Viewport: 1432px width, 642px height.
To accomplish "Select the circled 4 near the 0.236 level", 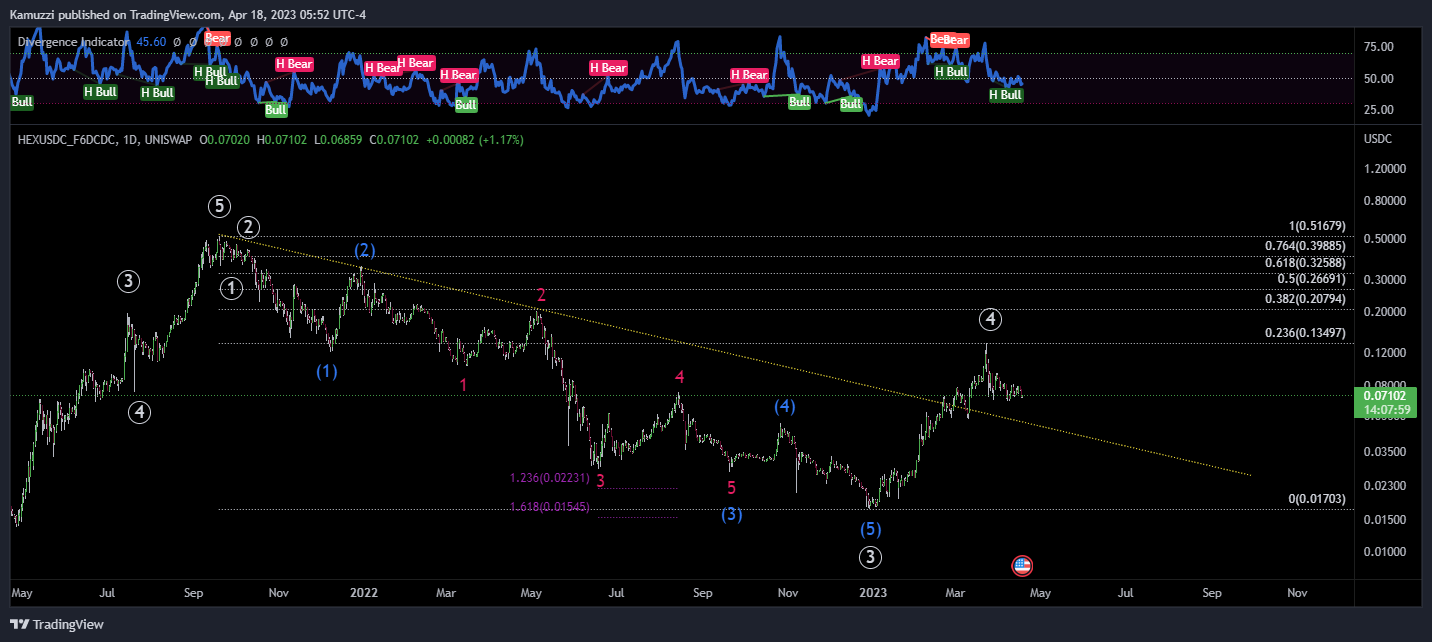I will (989, 320).
